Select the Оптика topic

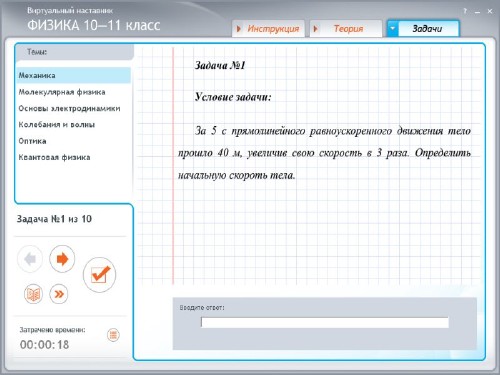point(32,141)
